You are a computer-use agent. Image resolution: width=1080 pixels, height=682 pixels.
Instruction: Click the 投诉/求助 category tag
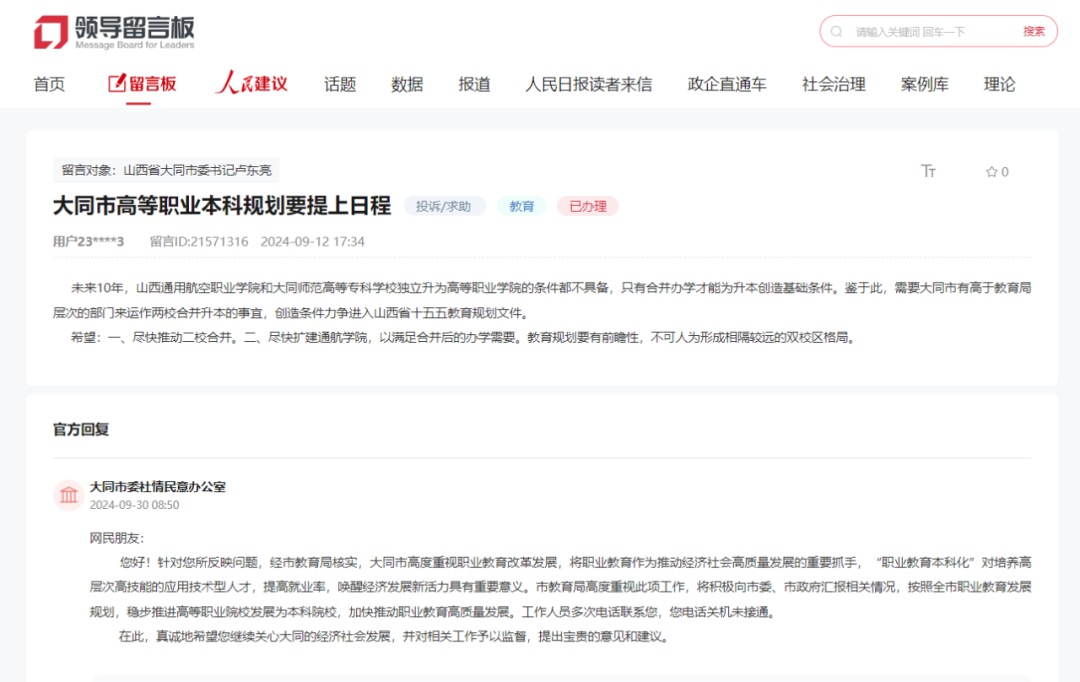tap(444, 206)
